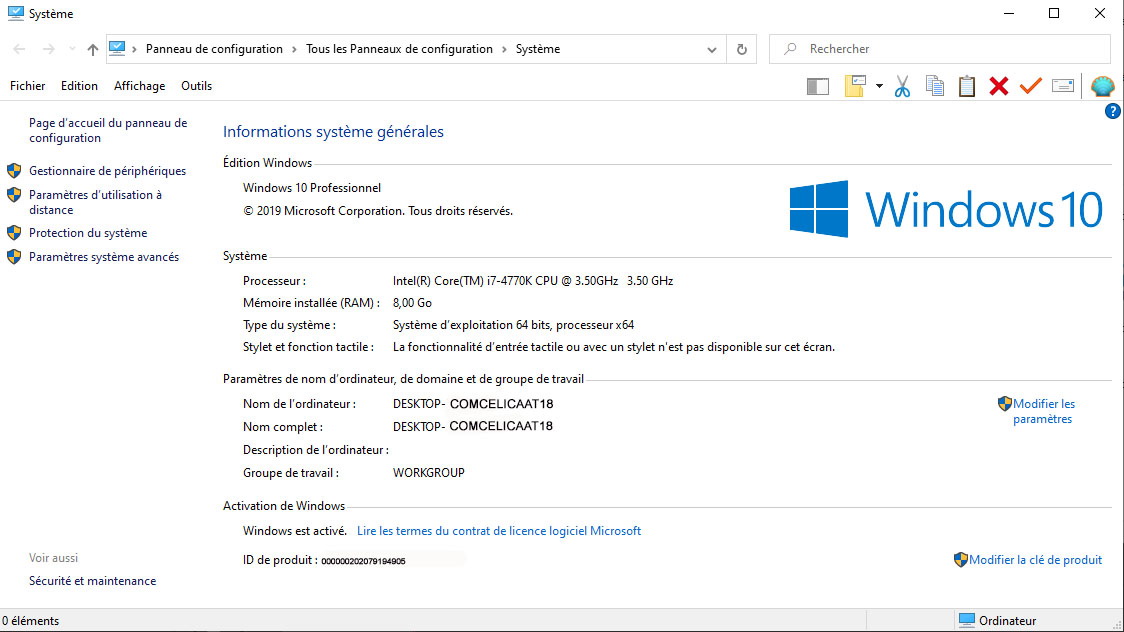Refresh the Système page
Screen dimensions: 1124x632
tap(742, 49)
